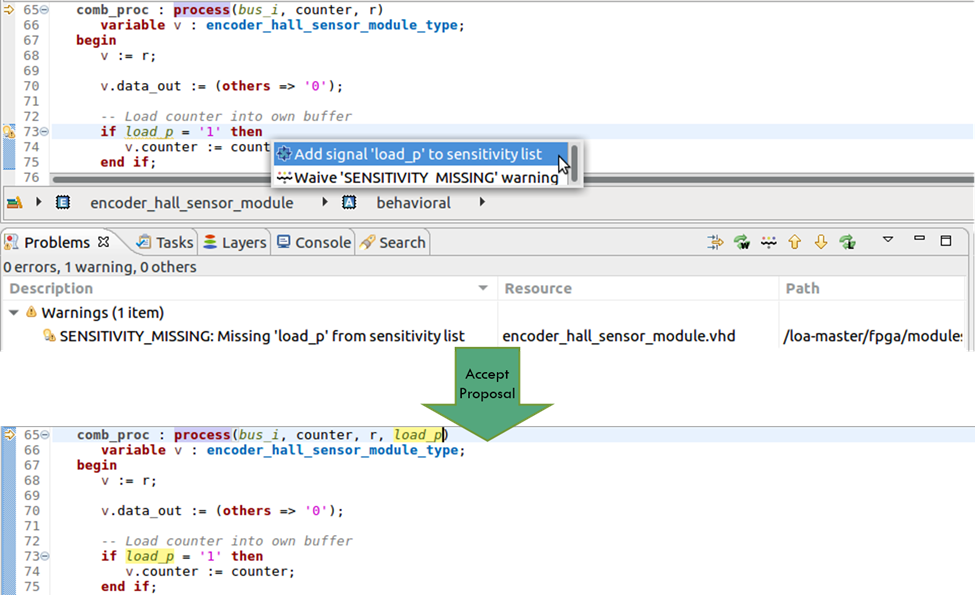Click the Layers tab stacked-layers icon
The width and height of the screenshot is (975, 595).
tap(210, 242)
